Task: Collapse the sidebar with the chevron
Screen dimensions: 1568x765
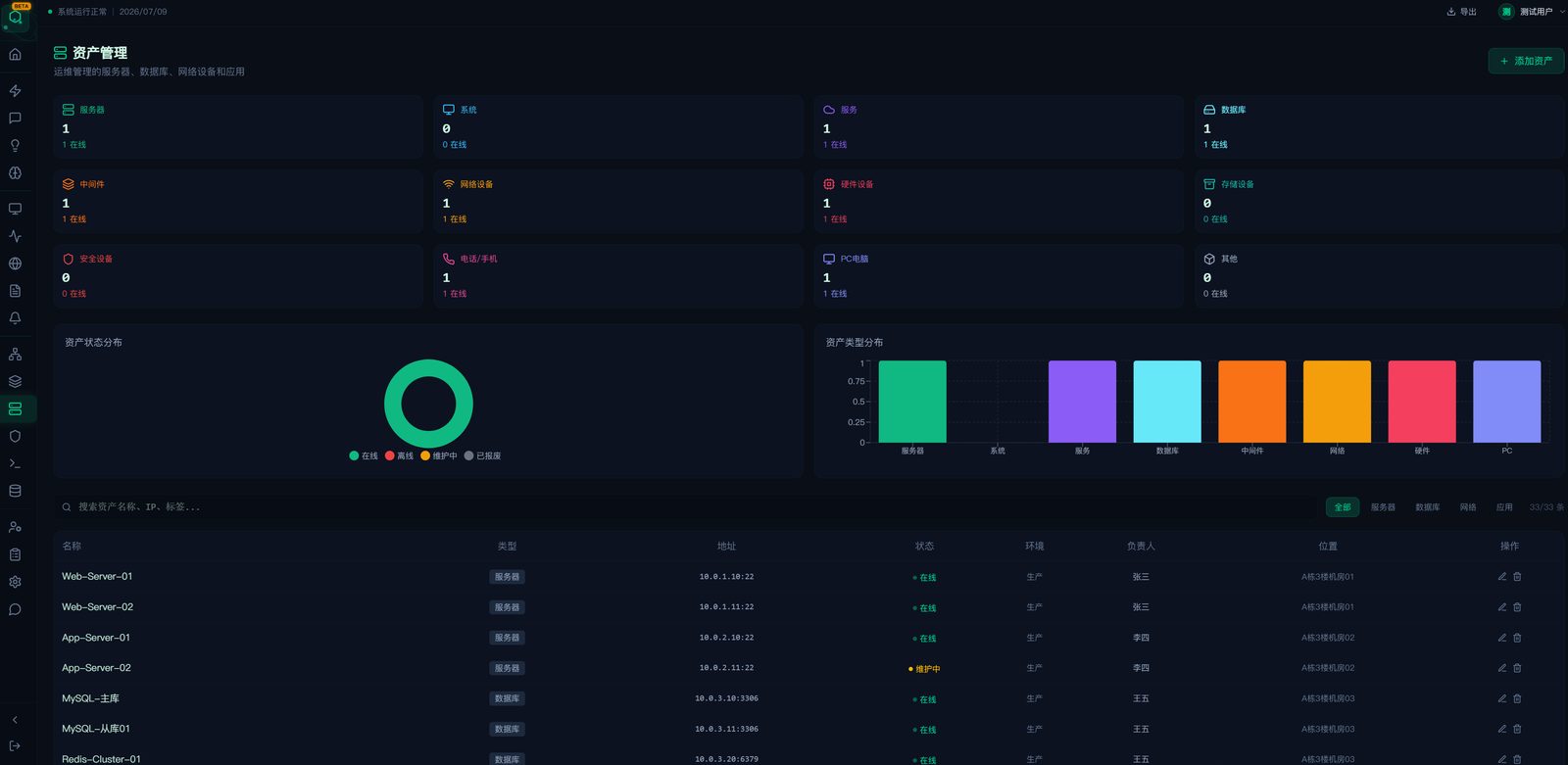Action: click(15, 720)
